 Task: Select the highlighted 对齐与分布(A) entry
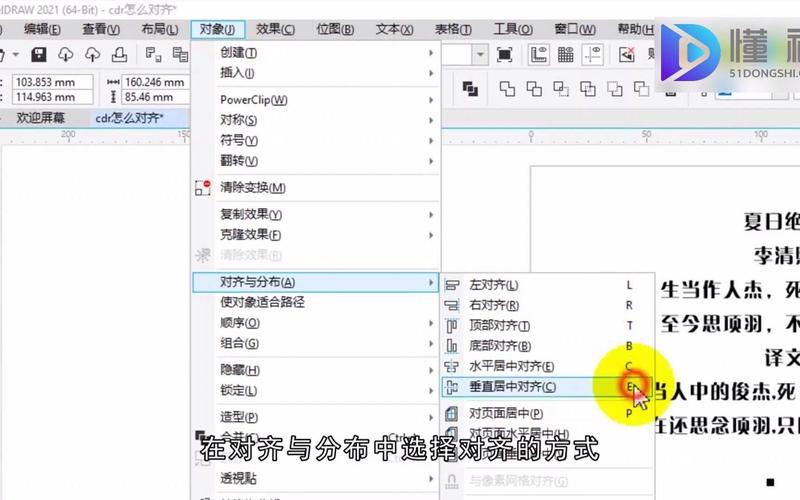coord(316,282)
